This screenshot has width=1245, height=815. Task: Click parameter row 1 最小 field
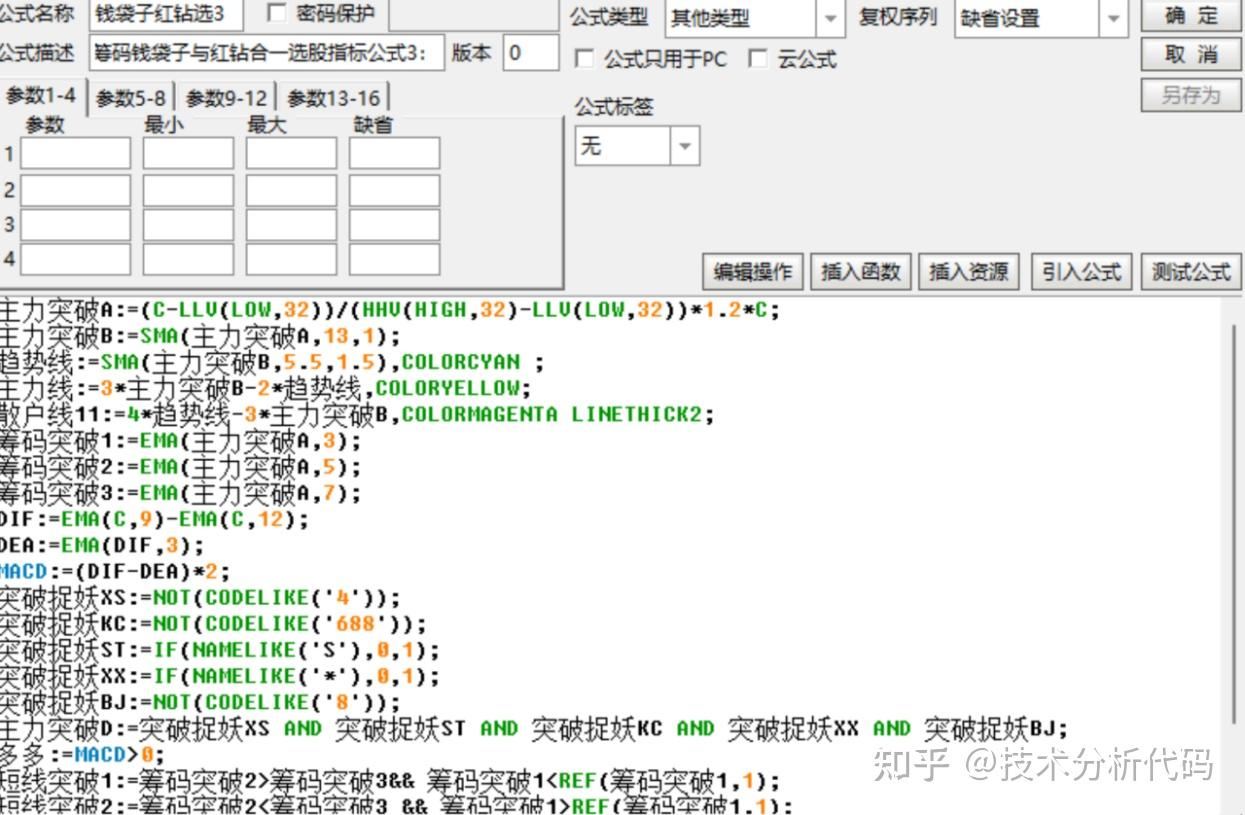tap(188, 153)
